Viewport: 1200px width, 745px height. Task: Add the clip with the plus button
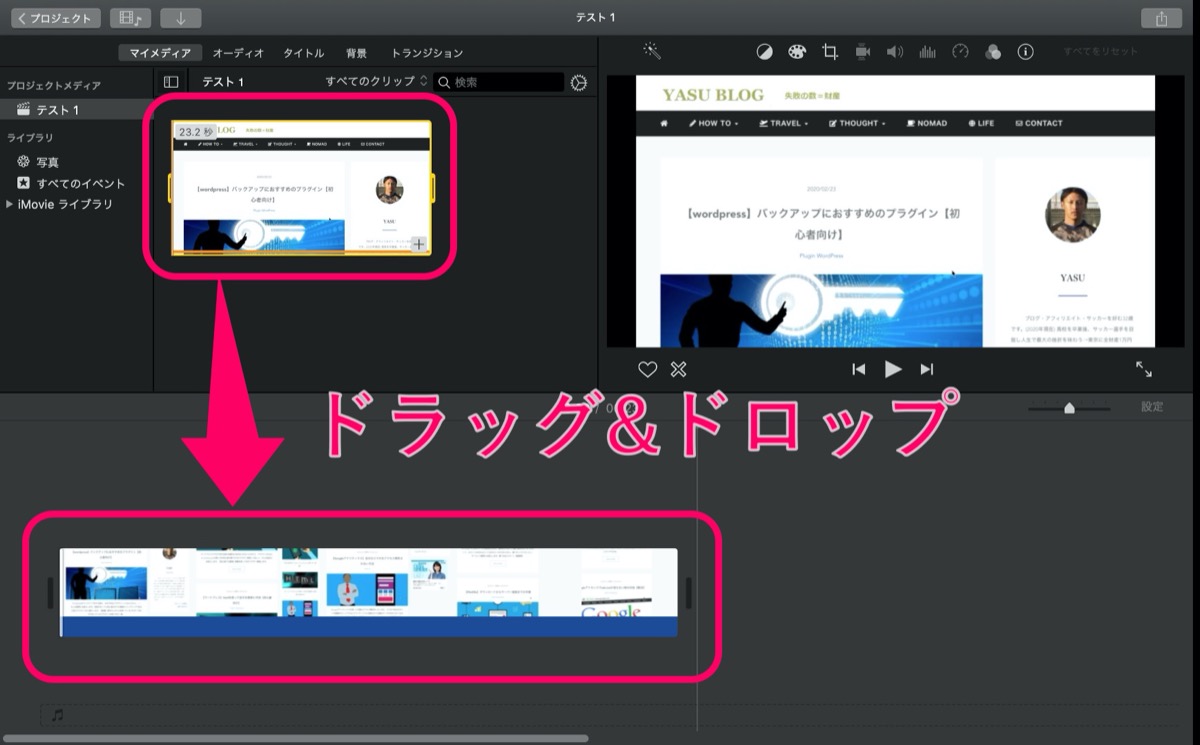(418, 243)
